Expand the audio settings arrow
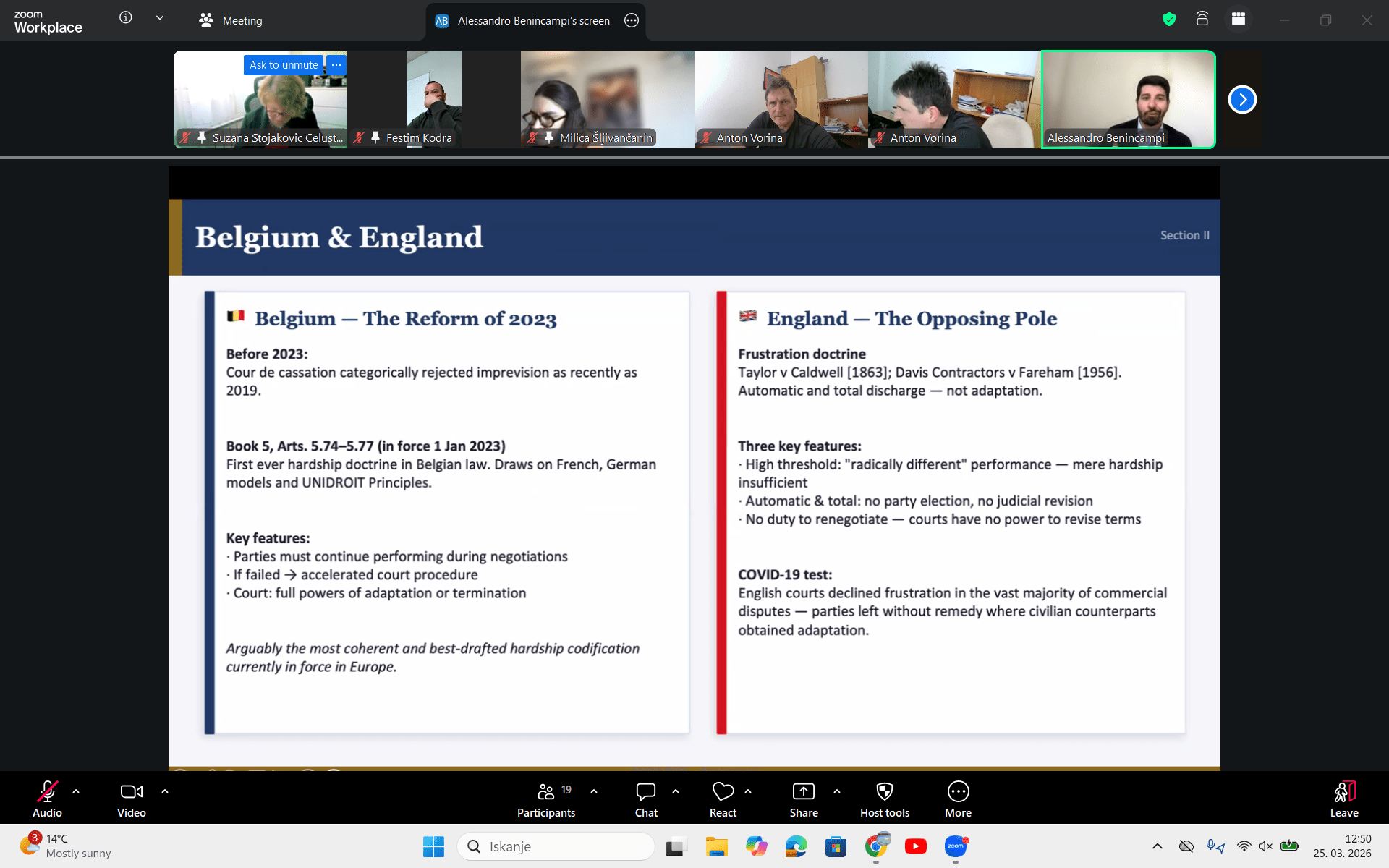 click(x=76, y=791)
